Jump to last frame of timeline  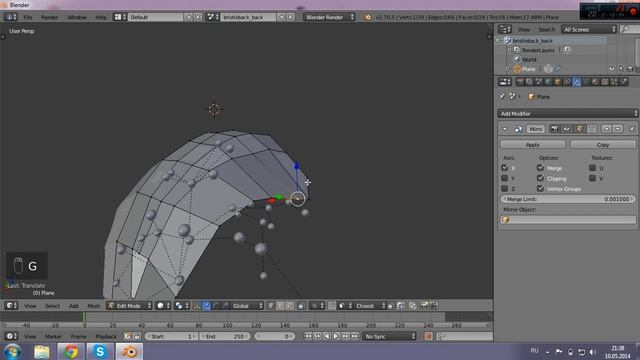coord(355,336)
